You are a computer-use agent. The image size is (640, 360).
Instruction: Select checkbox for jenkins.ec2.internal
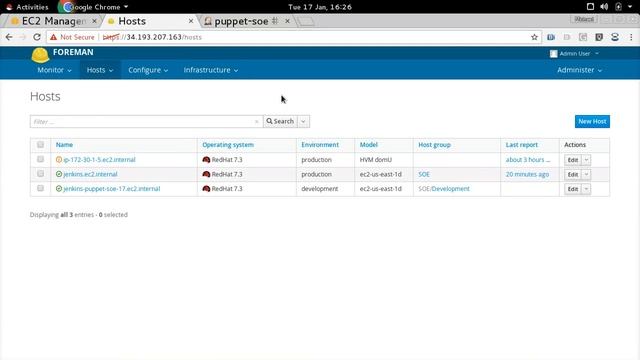coord(40,174)
